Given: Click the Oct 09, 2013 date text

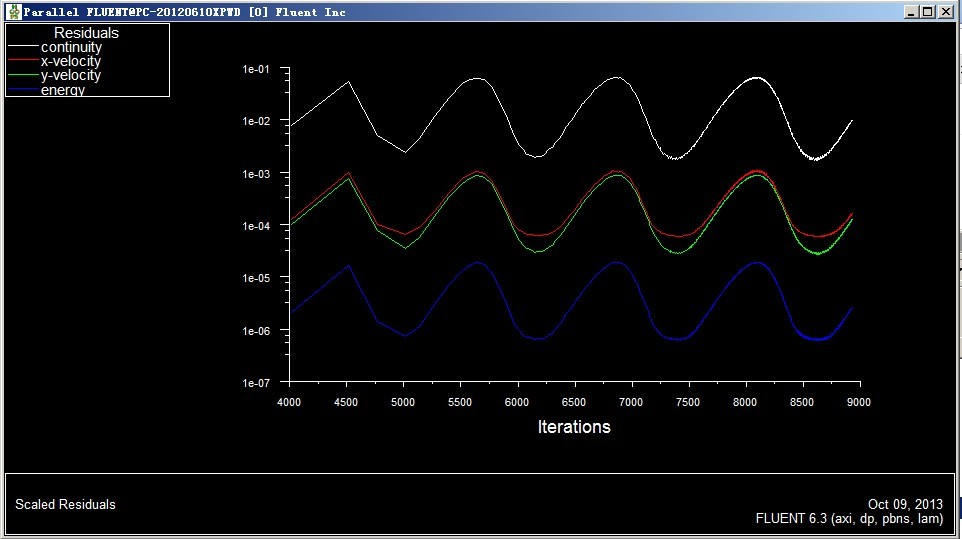Looking at the screenshot, I should point(905,505).
